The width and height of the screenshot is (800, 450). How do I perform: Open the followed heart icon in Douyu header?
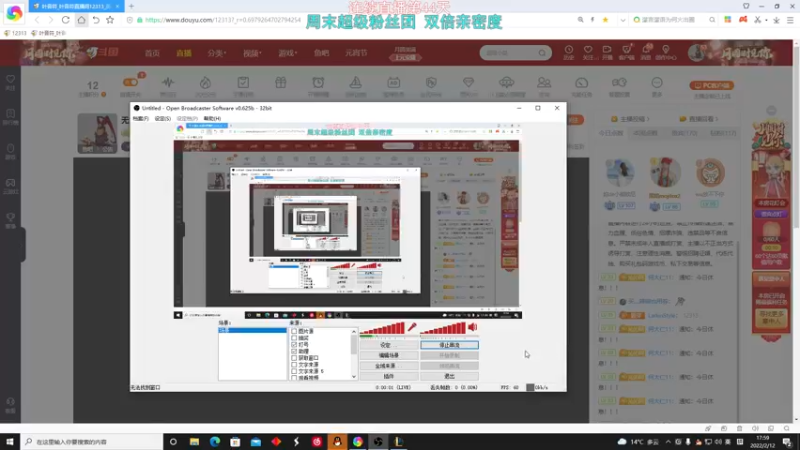click(x=588, y=50)
